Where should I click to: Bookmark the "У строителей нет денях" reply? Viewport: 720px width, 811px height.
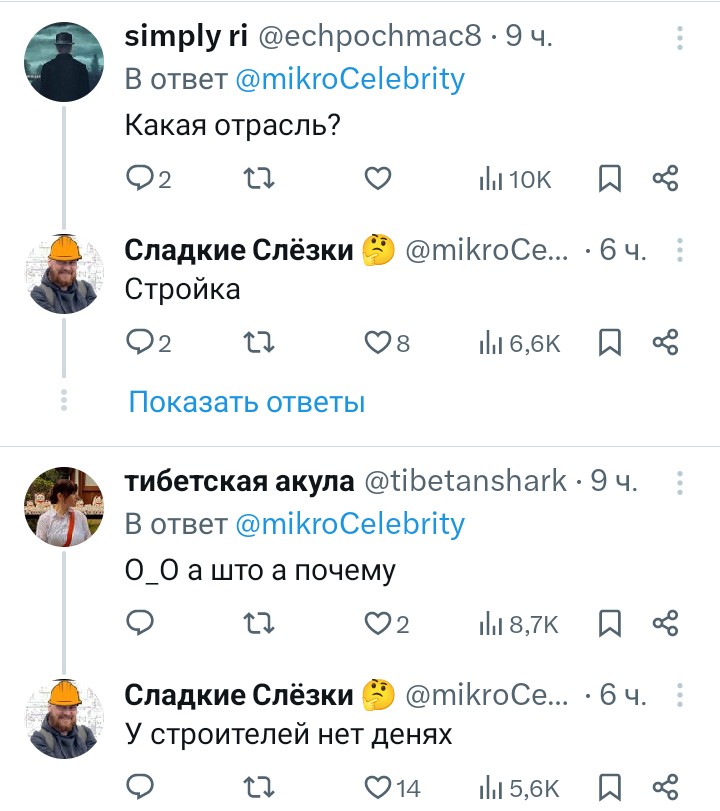[x=610, y=787]
